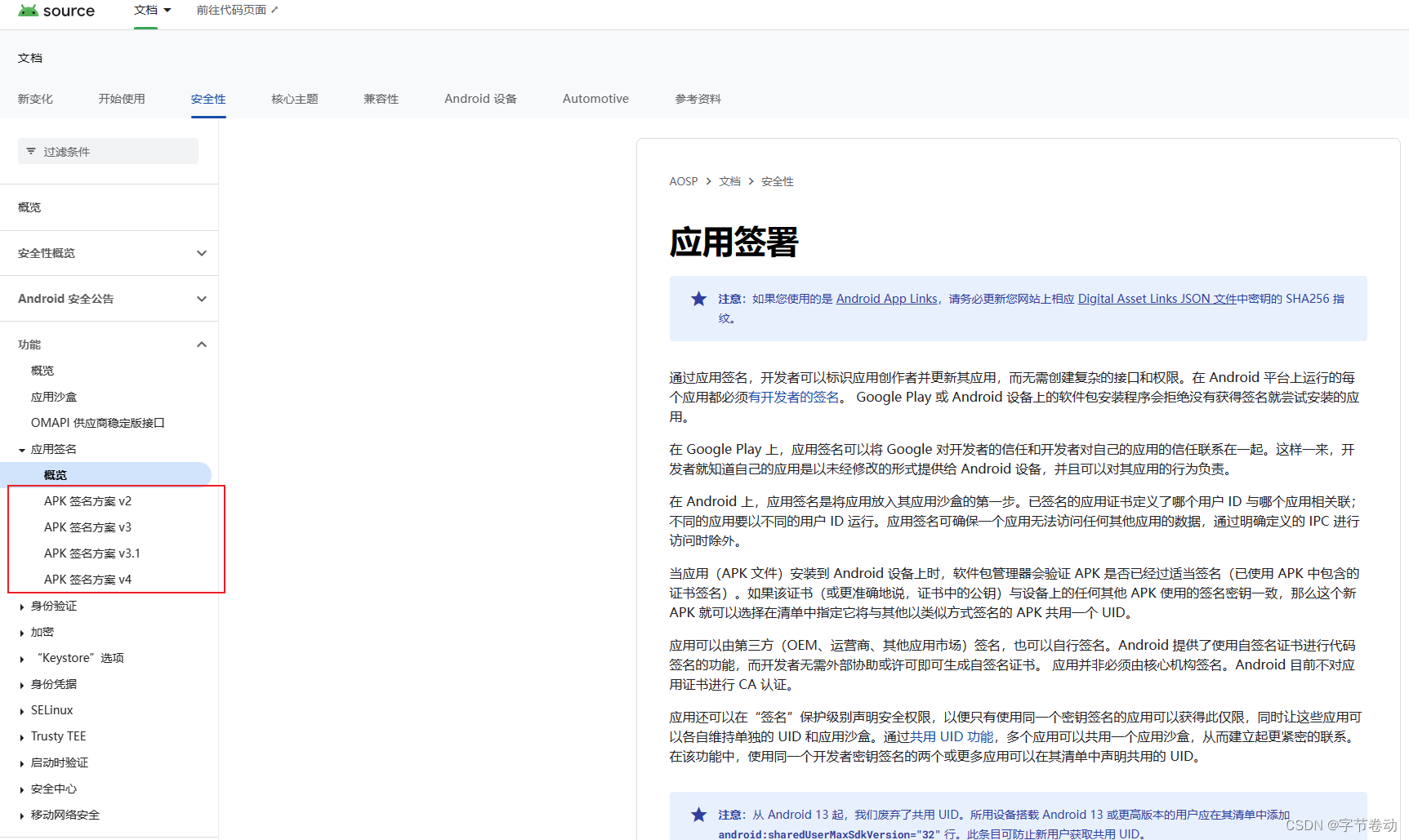Open the Android App Links hyperlink
Image resolution: width=1409 pixels, height=840 pixels.
tap(886, 299)
